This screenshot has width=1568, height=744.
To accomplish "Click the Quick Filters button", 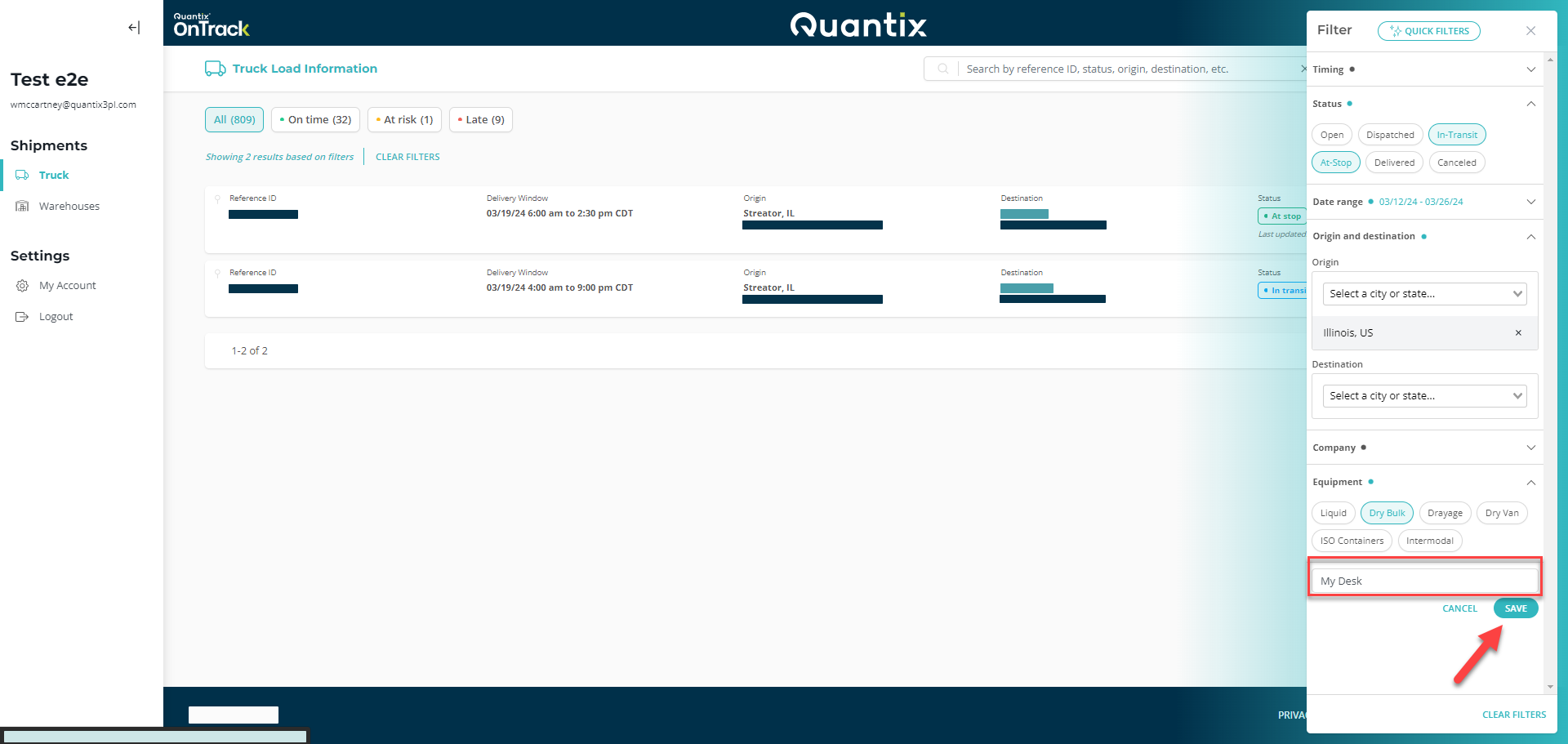I will click(1428, 31).
